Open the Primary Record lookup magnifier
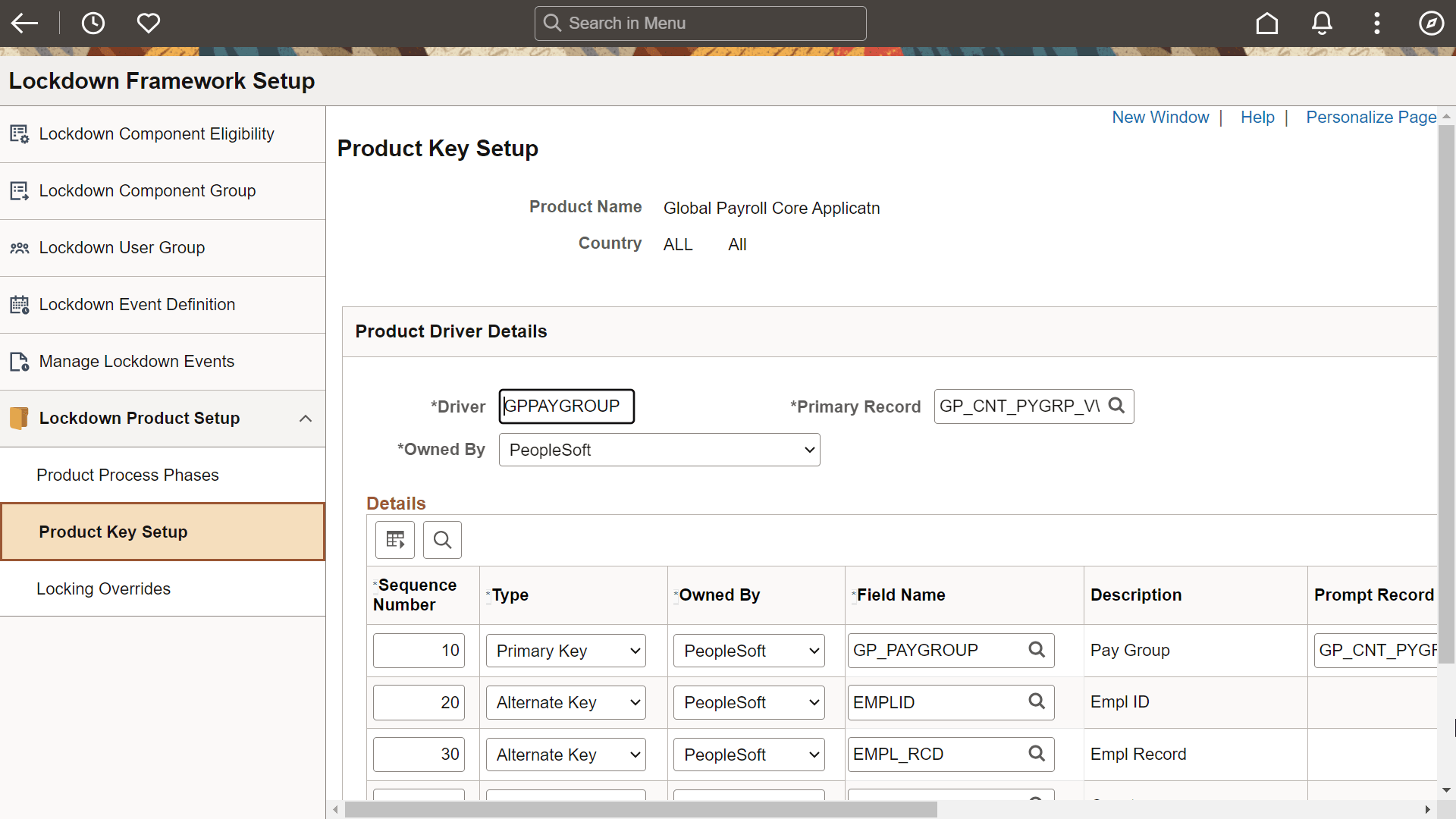 click(x=1116, y=406)
